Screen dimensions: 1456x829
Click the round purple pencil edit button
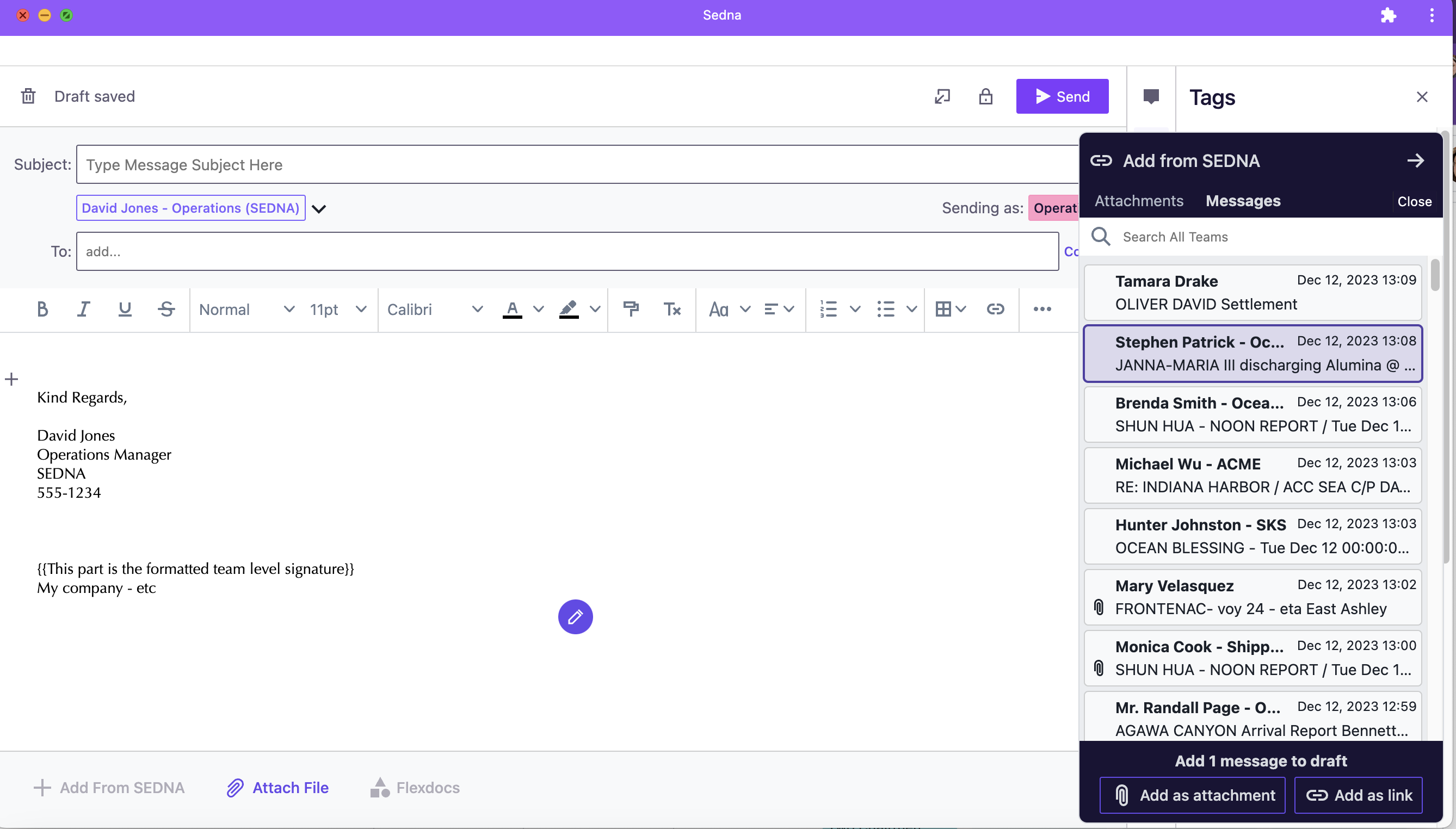(x=575, y=617)
